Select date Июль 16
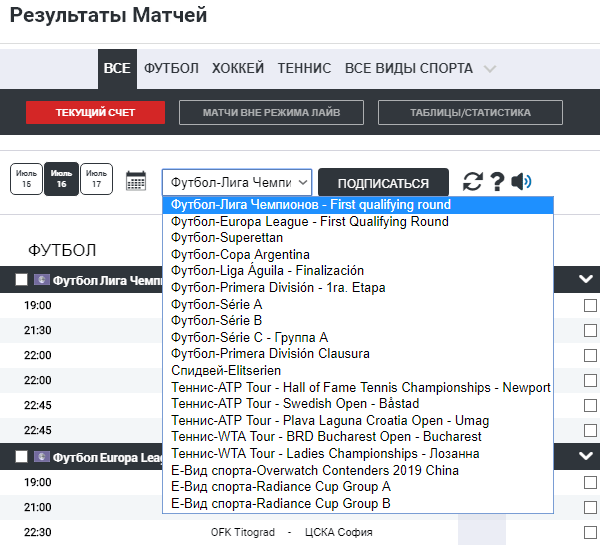 click(x=62, y=179)
